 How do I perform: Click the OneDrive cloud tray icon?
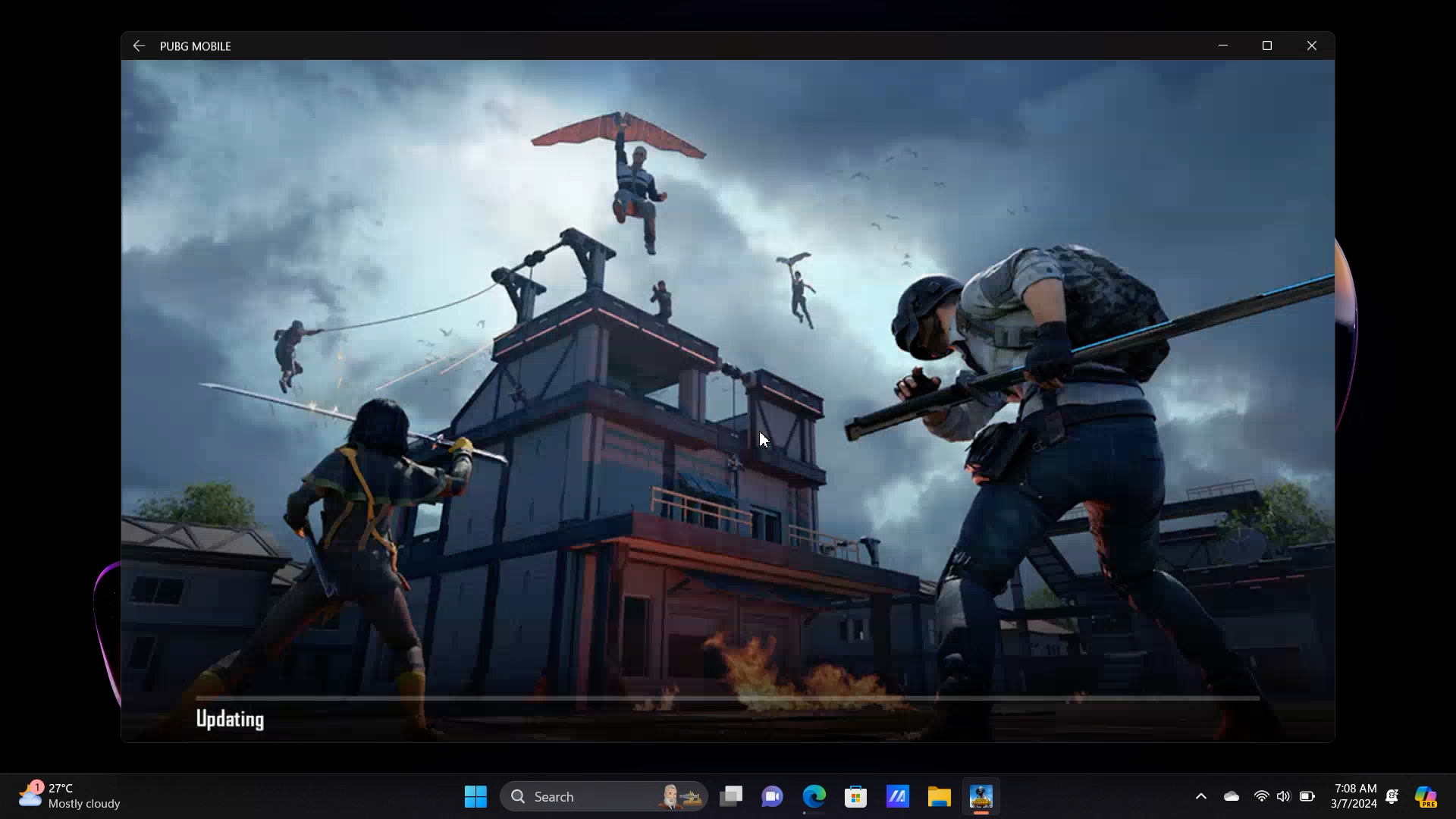coord(1231,796)
